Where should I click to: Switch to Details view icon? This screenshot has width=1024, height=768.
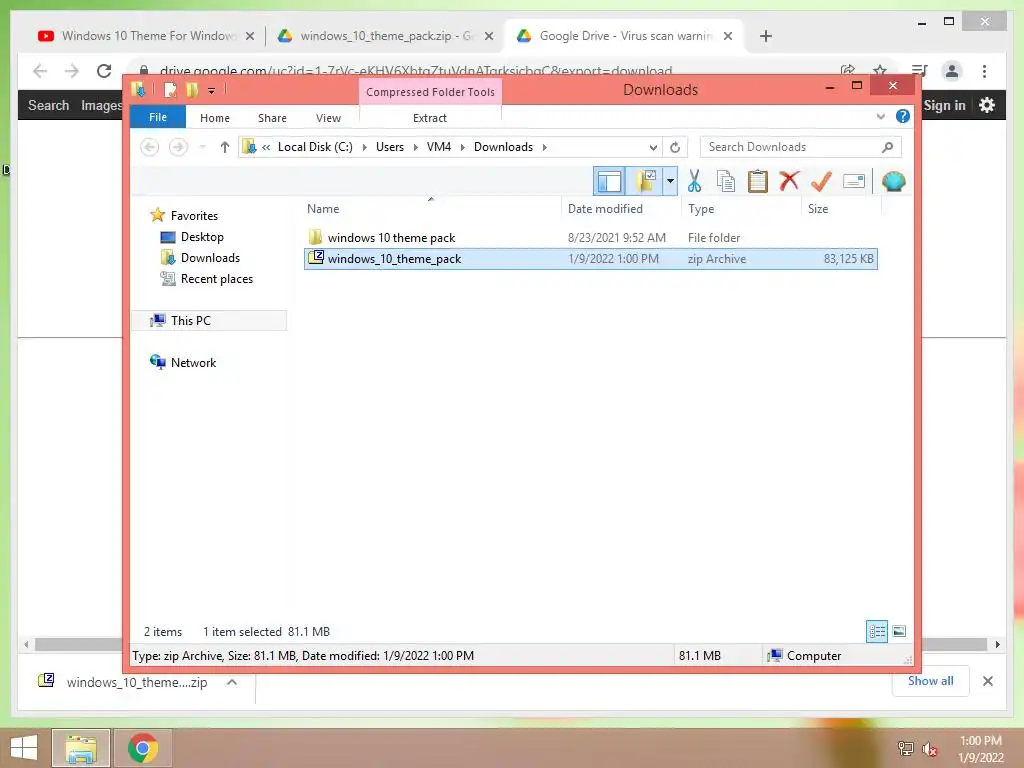[x=876, y=631]
